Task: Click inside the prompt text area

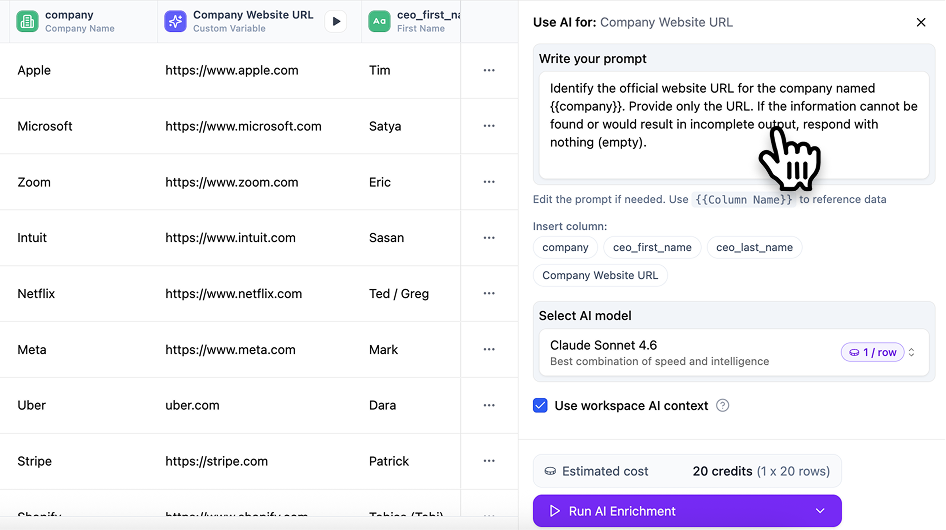Action: 731,125
